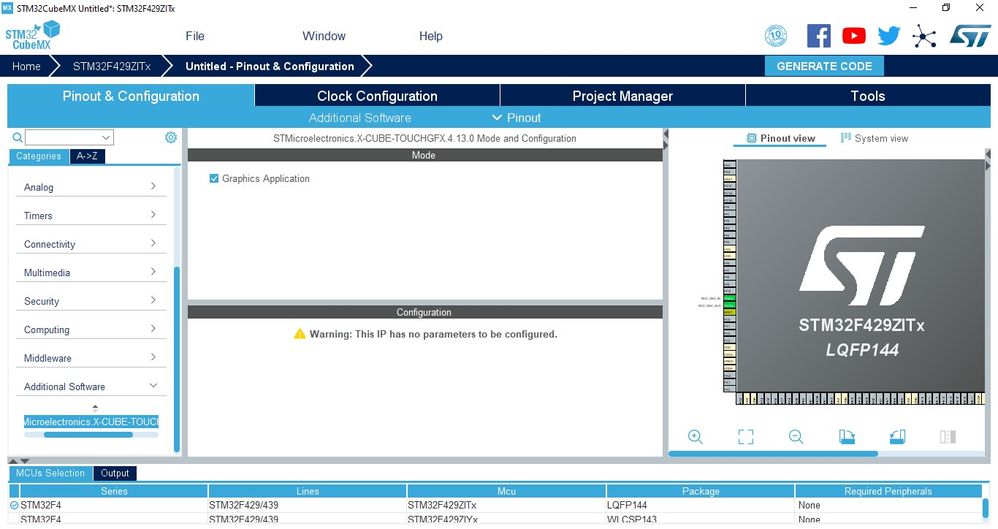The width and height of the screenshot is (998, 529).
Task: Open the Additional Software submenu
Action: coord(360,118)
